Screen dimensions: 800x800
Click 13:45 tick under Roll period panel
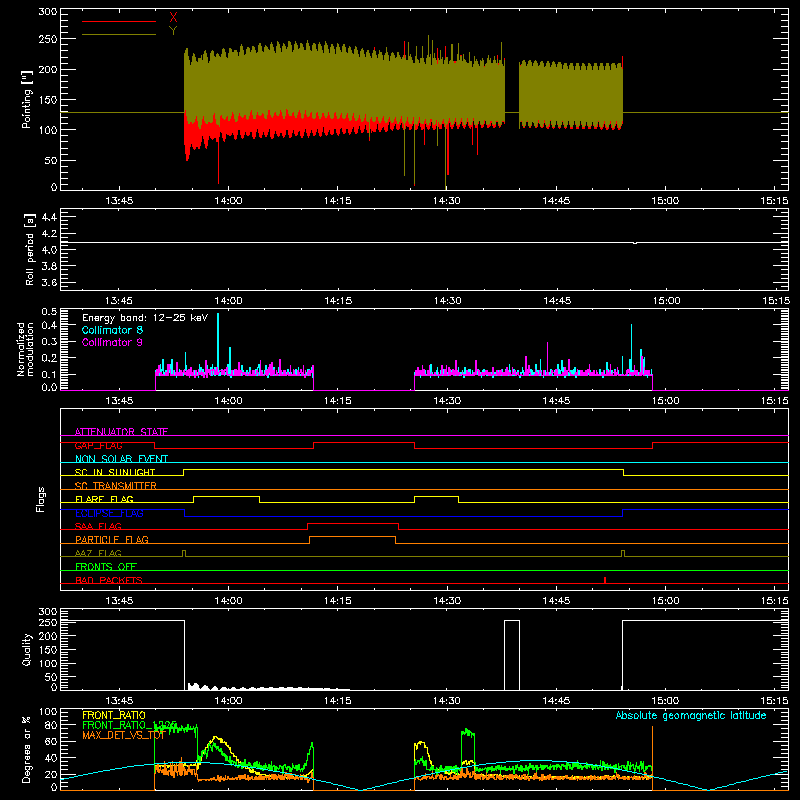(x=119, y=301)
